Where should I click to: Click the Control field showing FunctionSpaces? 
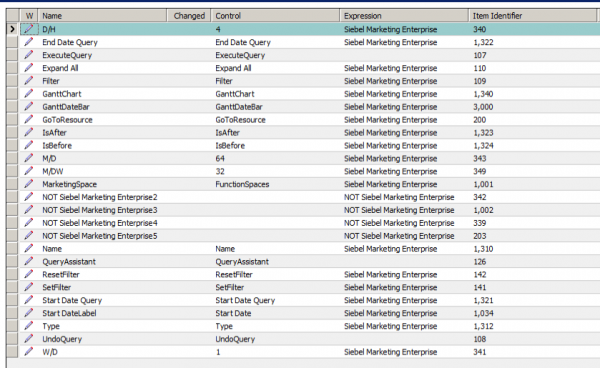275,184
